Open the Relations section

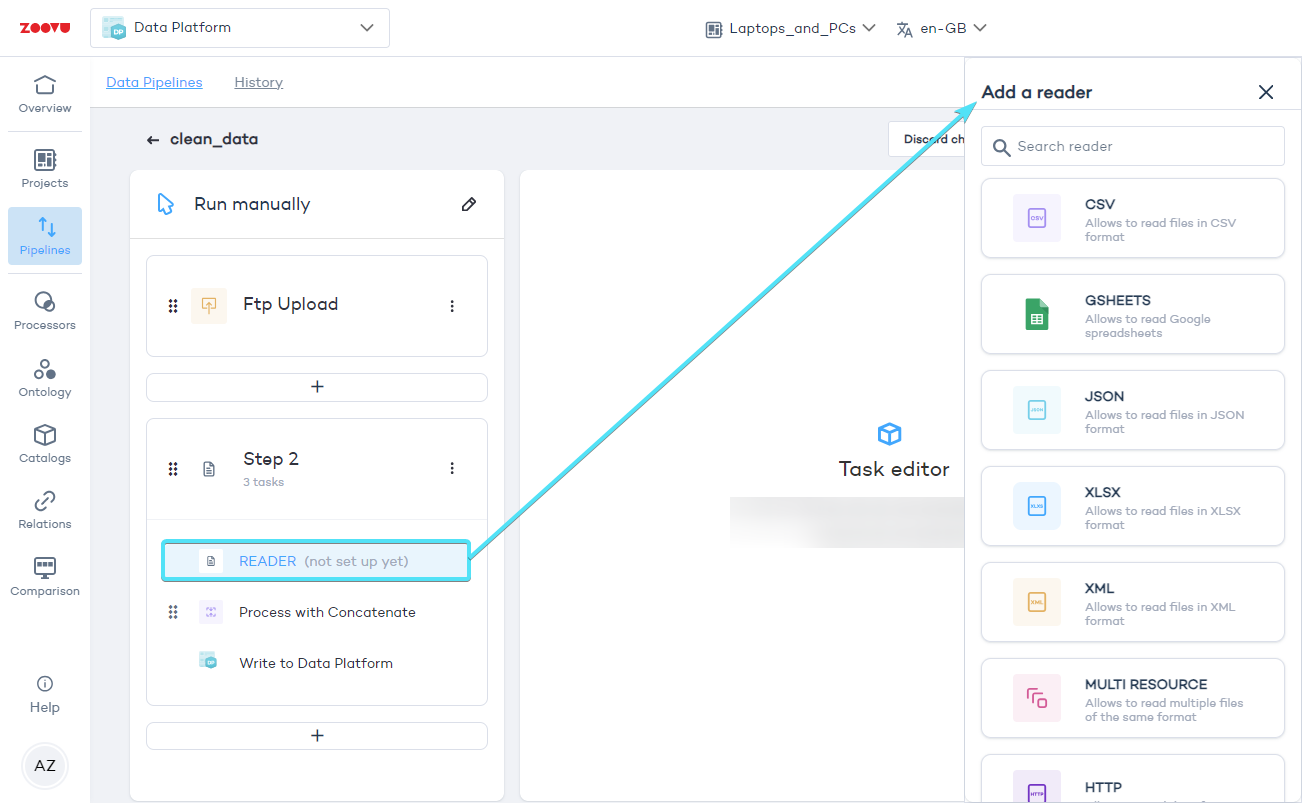45,510
